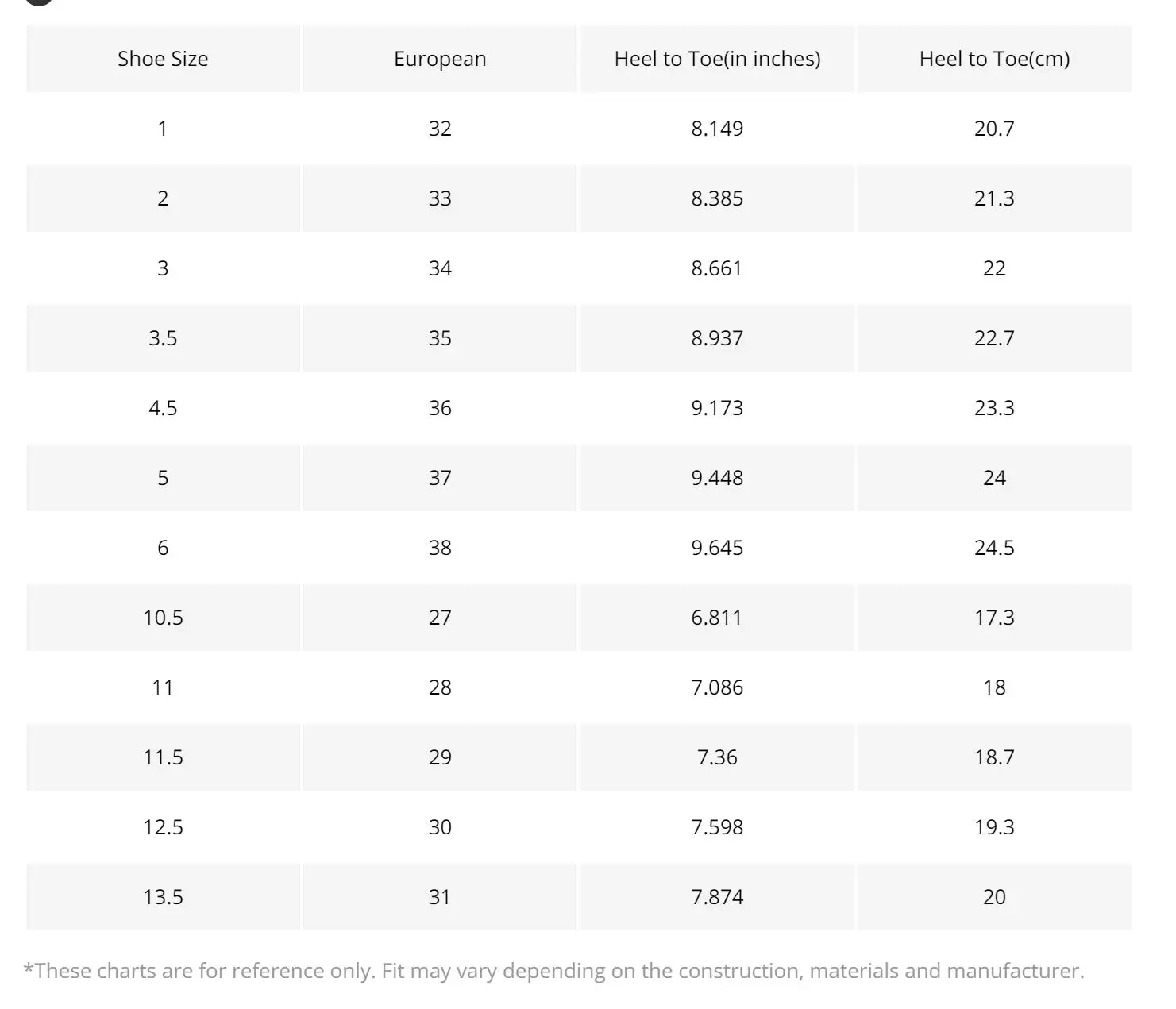Select the European size 32 cell
Image resolution: width=1176 pixels, height=1009 pixels.
pos(440,129)
